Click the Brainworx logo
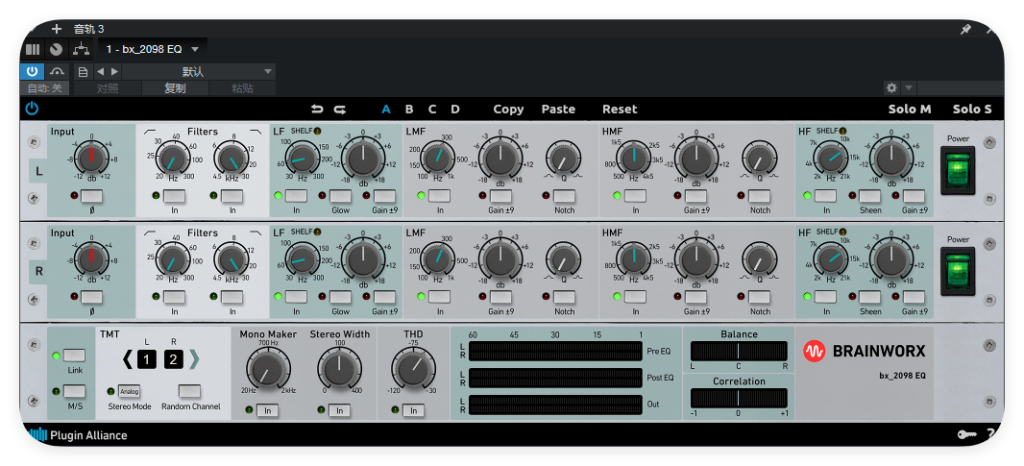Viewport: 1024px width, 466px height. click(865, 351)
